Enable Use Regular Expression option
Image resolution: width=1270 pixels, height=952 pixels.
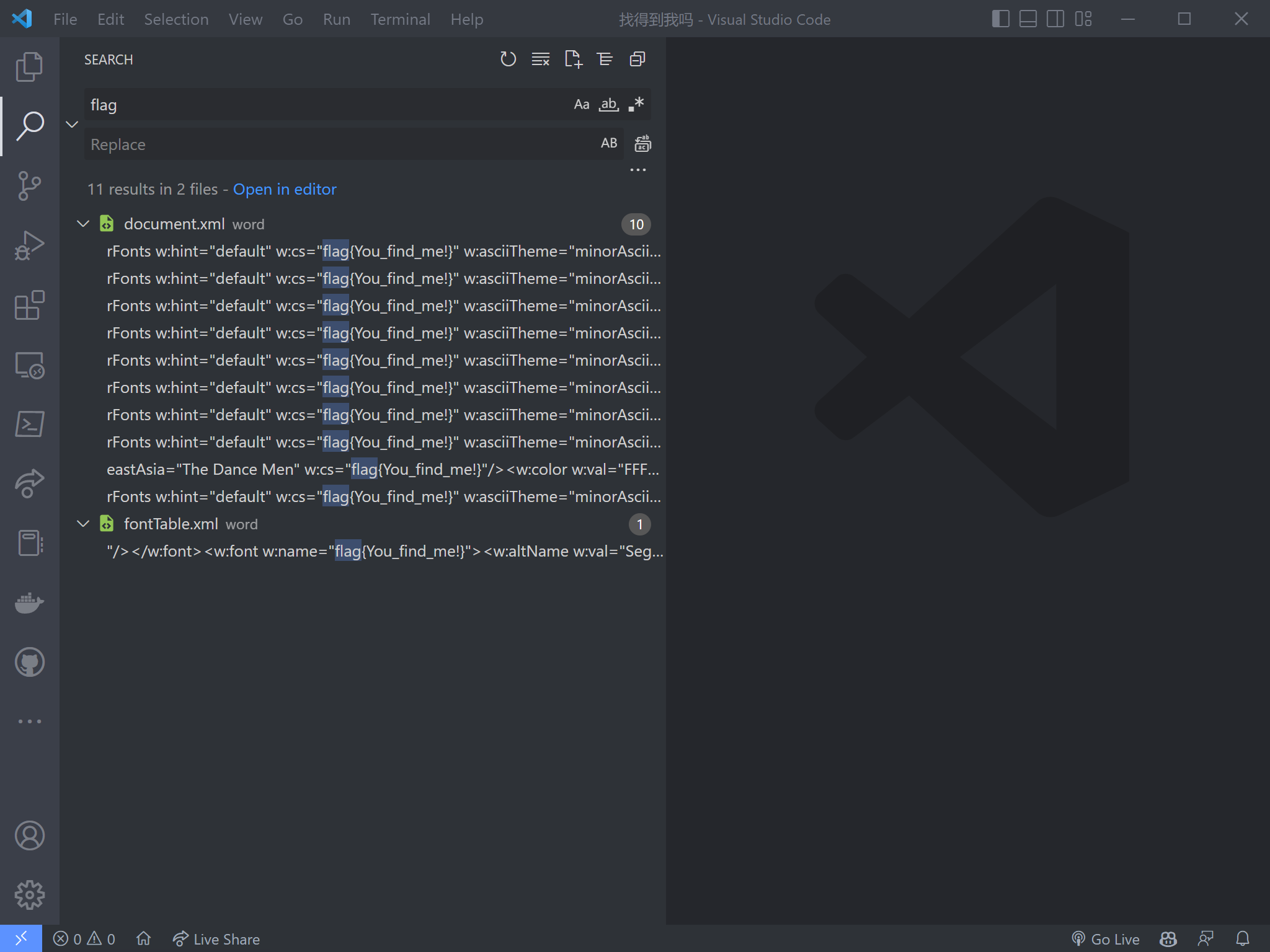[x=636, y=105]
